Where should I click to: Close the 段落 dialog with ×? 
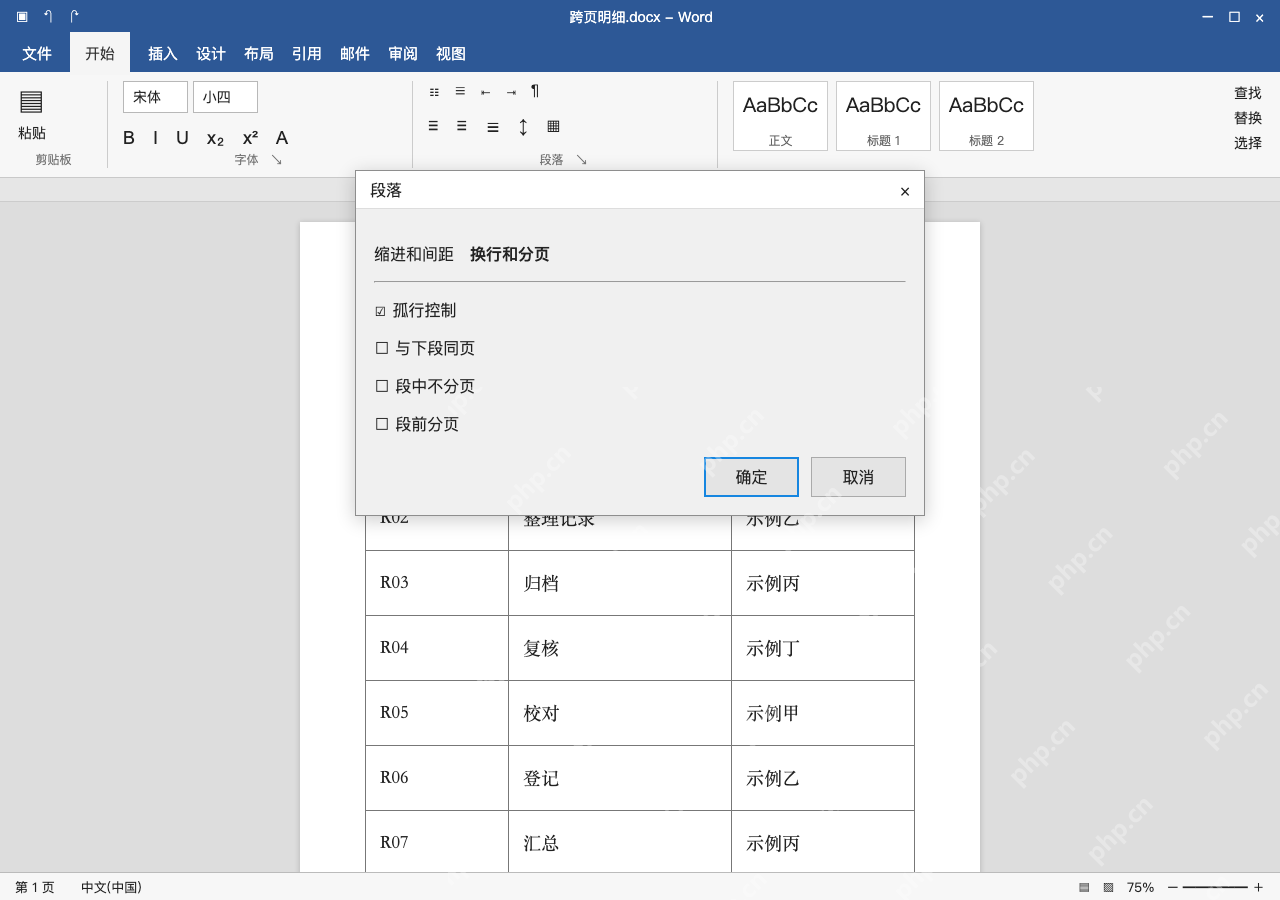click(x=905, y=191)
